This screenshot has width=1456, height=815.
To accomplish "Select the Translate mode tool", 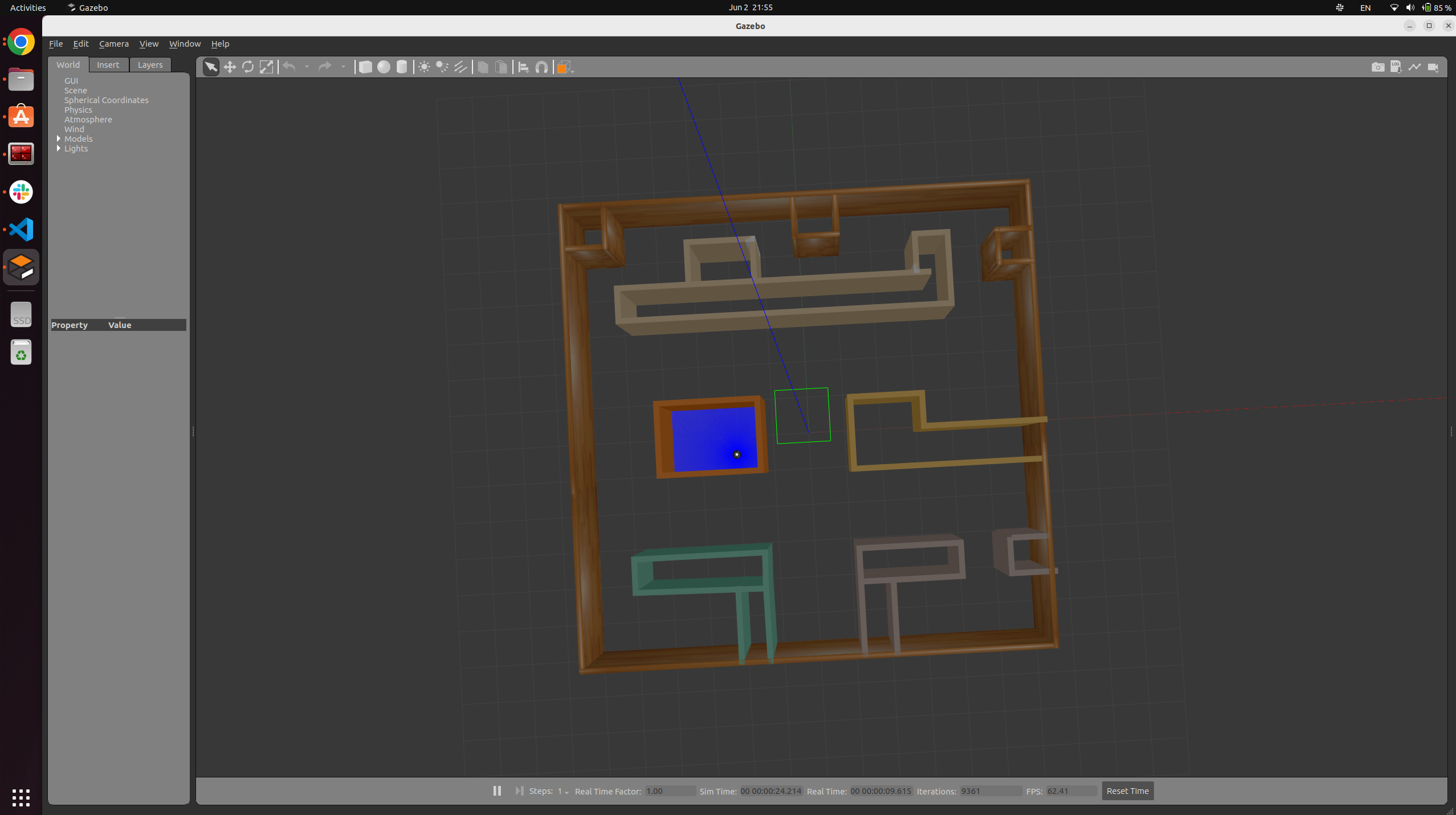I will [230, 67].
